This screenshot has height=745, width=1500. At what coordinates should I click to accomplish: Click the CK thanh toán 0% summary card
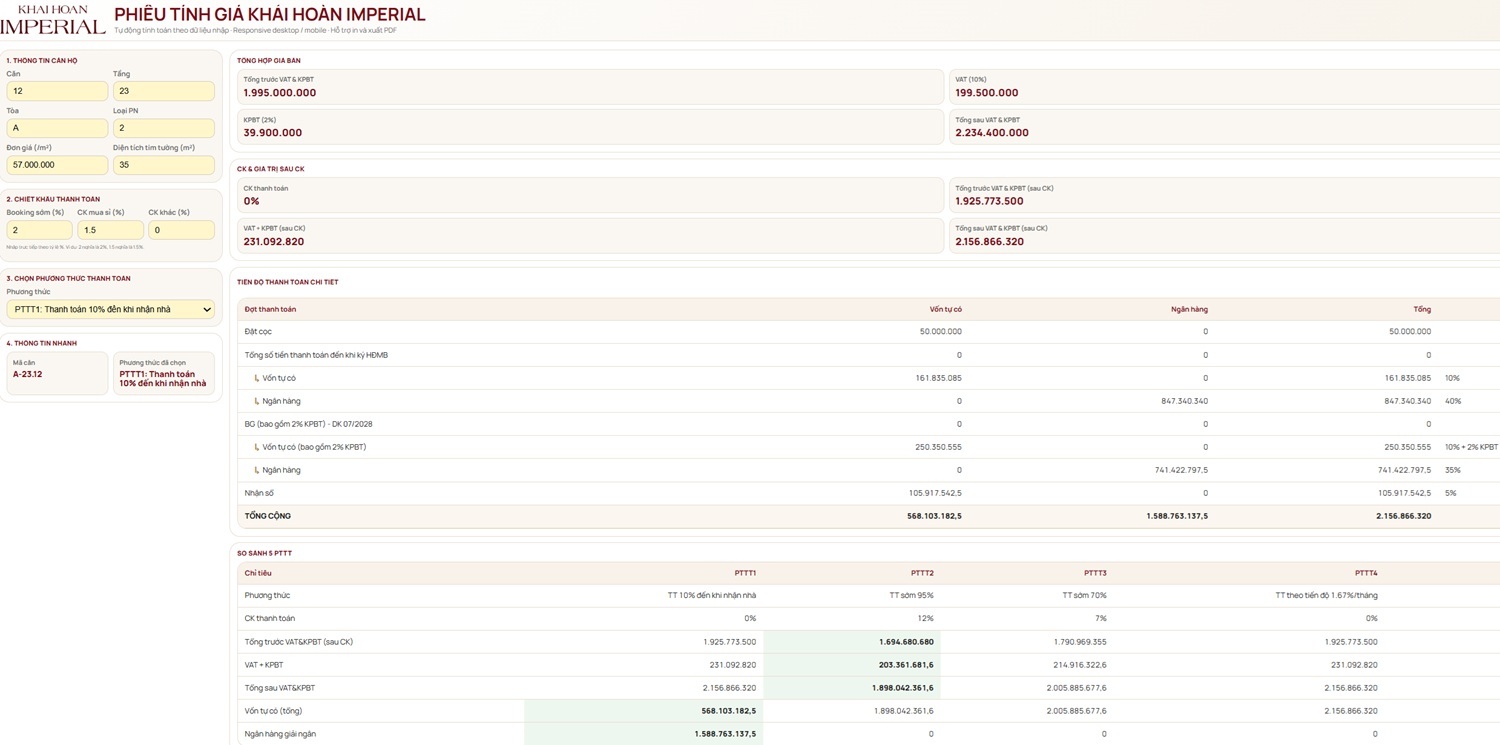[x=590, y=195]
